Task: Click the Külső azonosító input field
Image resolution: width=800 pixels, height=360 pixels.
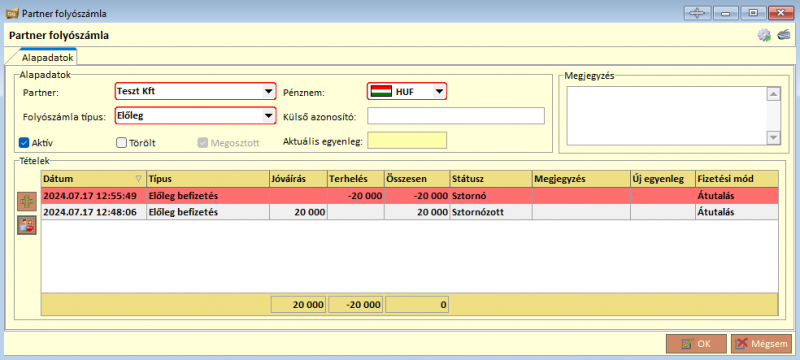Action: click(x=456, y=116)
